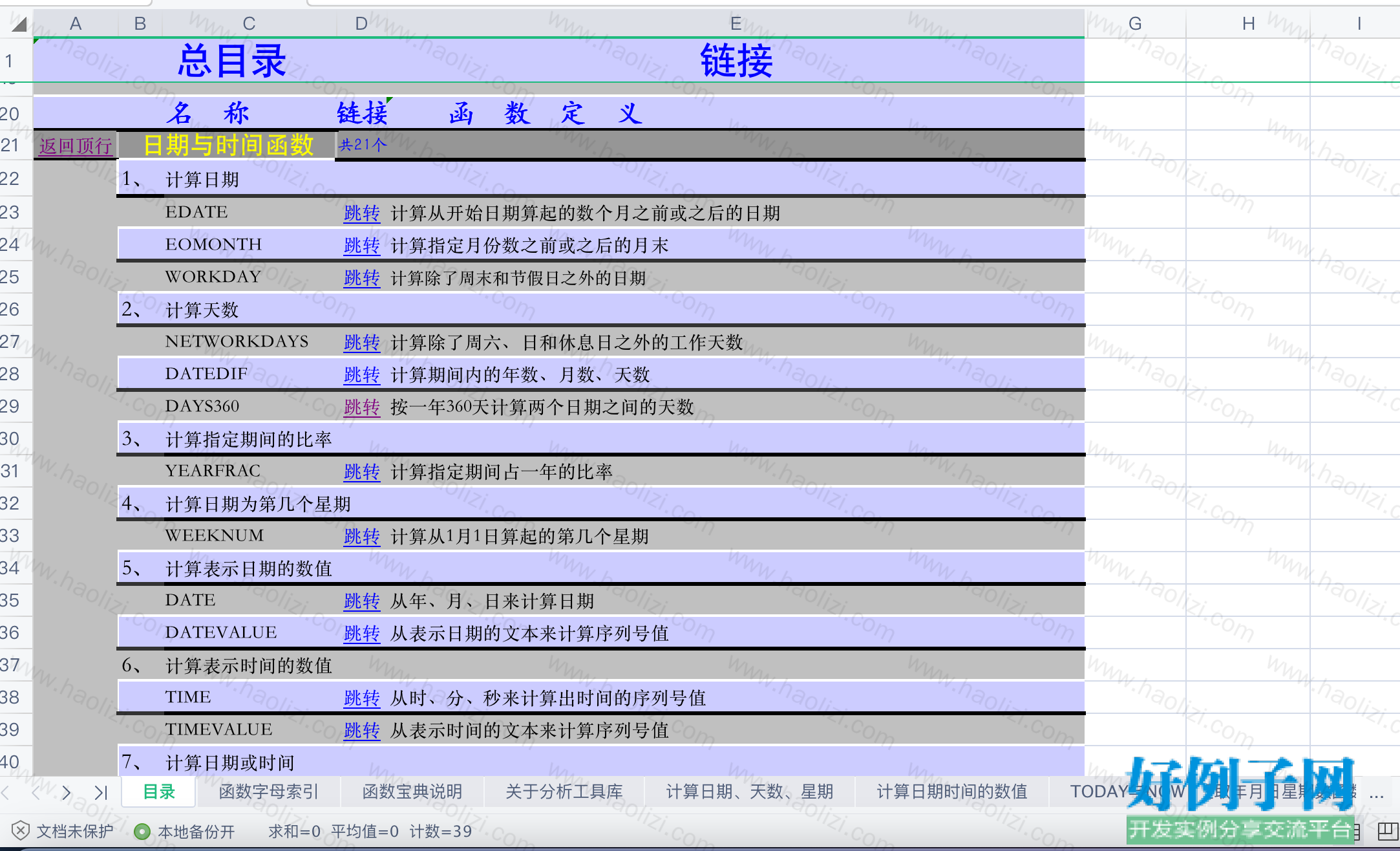Click the 计算天数 section heading
Screen dimensions: 1400x851
click(202, 310)
